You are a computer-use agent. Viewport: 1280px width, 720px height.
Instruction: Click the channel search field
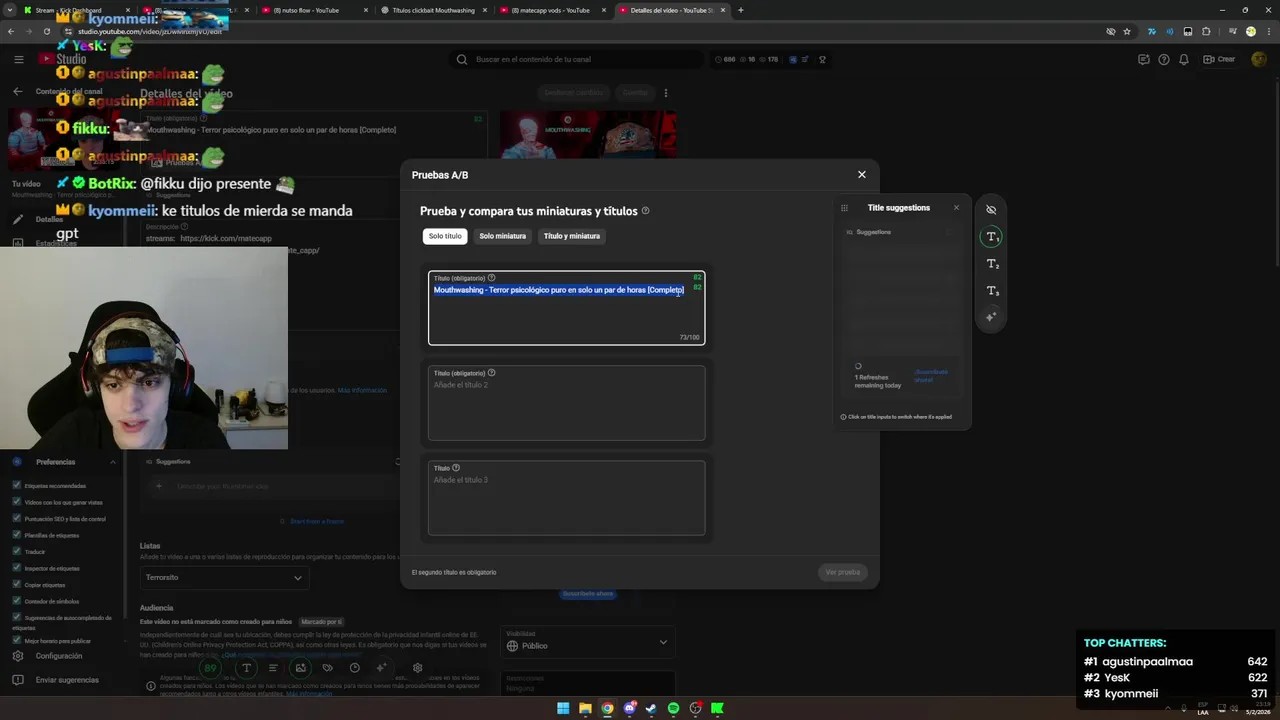point(575,59)
